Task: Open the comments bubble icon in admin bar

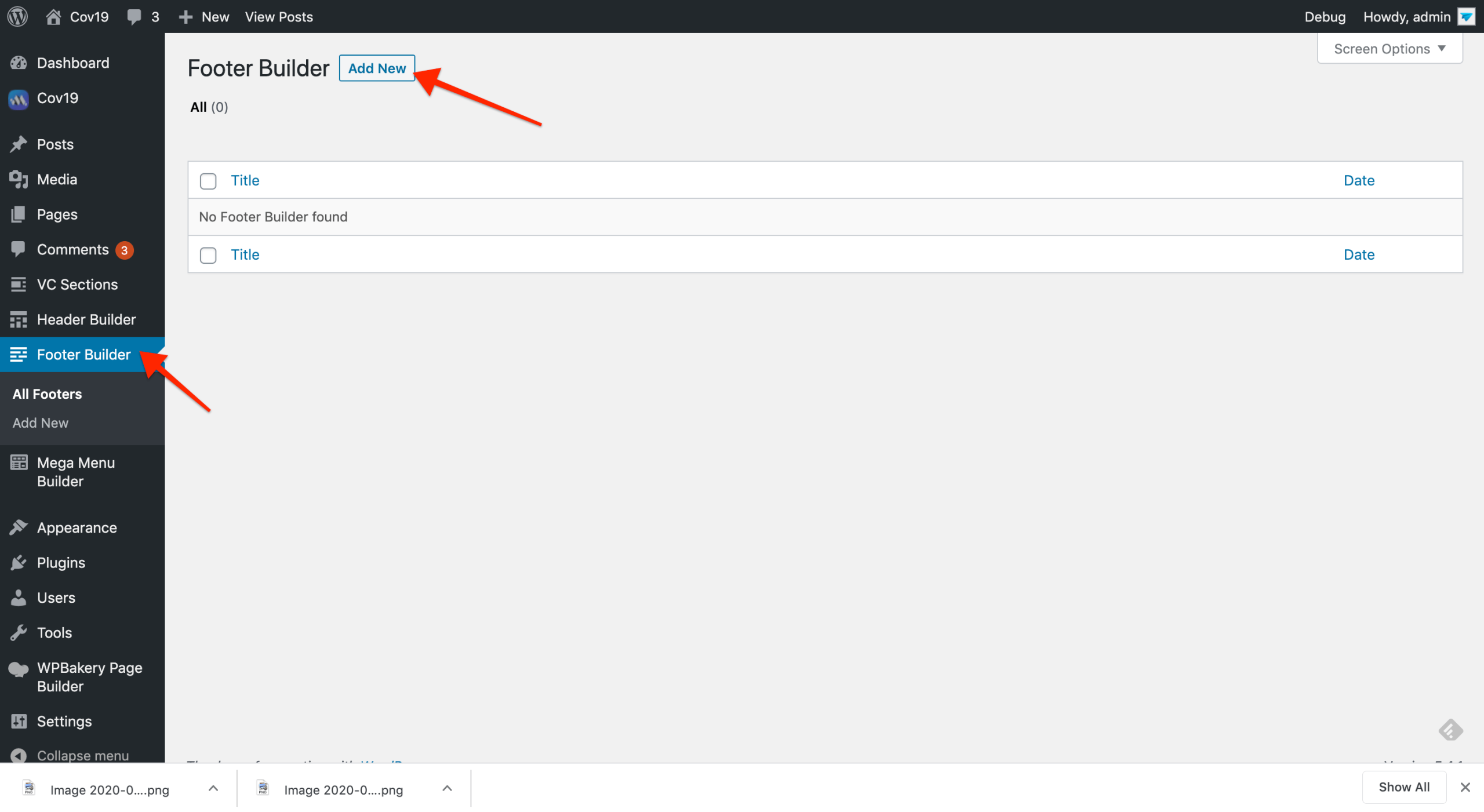Action: pos(134,17)
